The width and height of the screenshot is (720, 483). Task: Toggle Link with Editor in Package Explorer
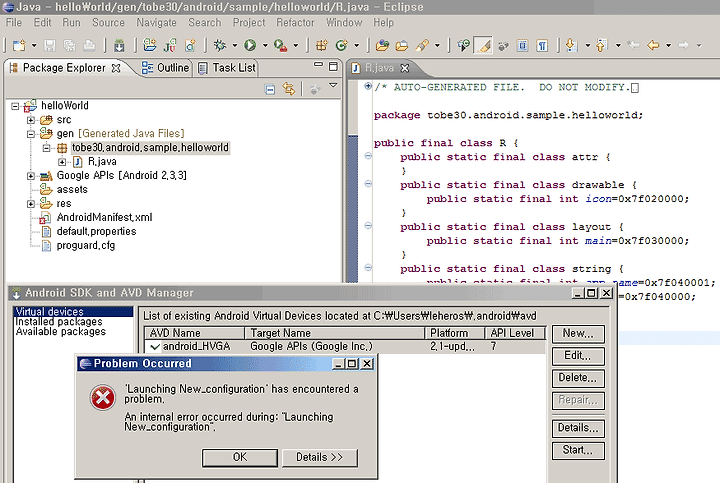coord(289,89)
